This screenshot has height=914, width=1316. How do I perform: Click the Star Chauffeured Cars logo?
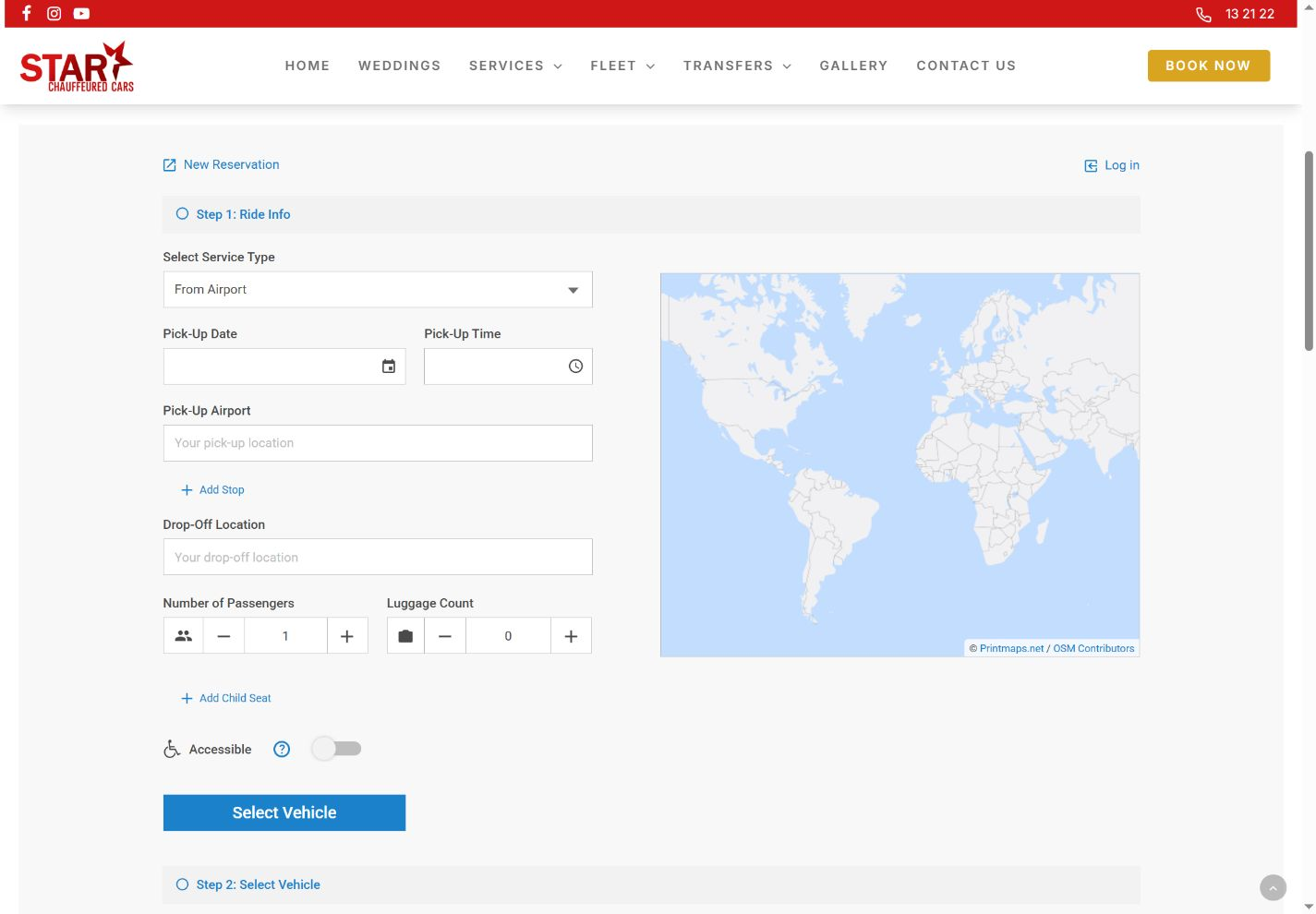click(77, 66)
